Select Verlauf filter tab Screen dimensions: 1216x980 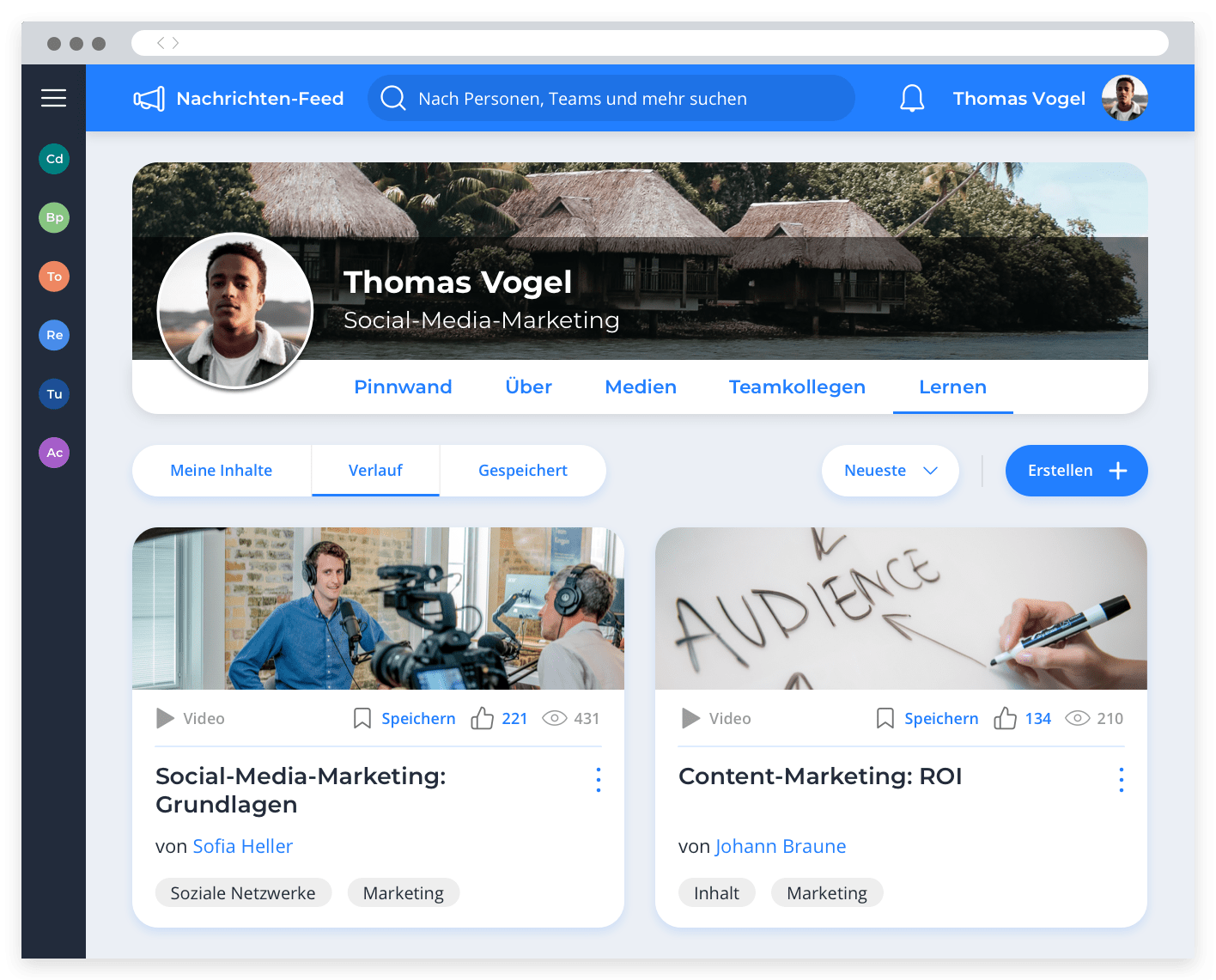pyautogui.click(x=375, y=471)
